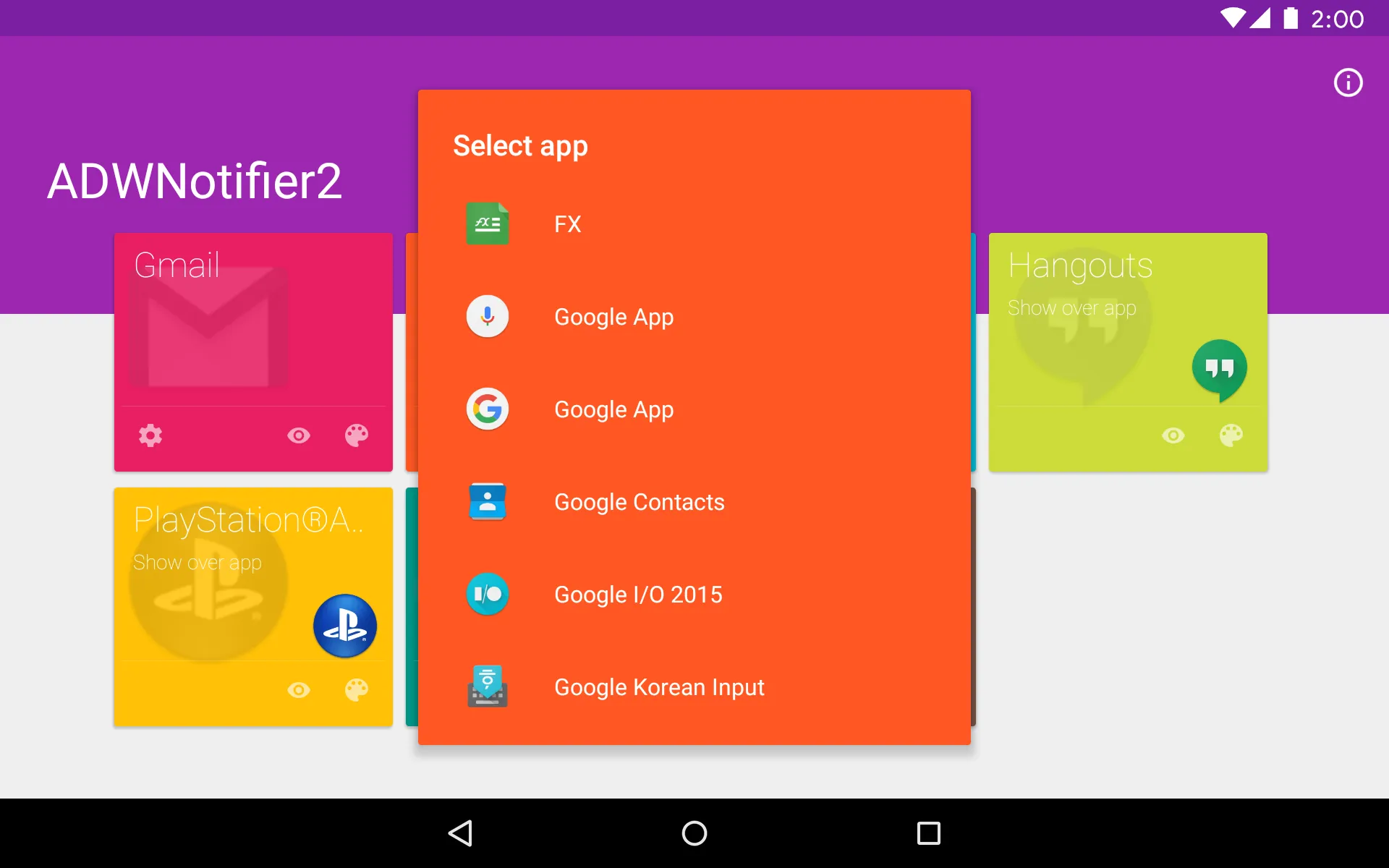The image size is (1389, 868).
Task: Open the info button top right
Action: tap(1348, 82)
